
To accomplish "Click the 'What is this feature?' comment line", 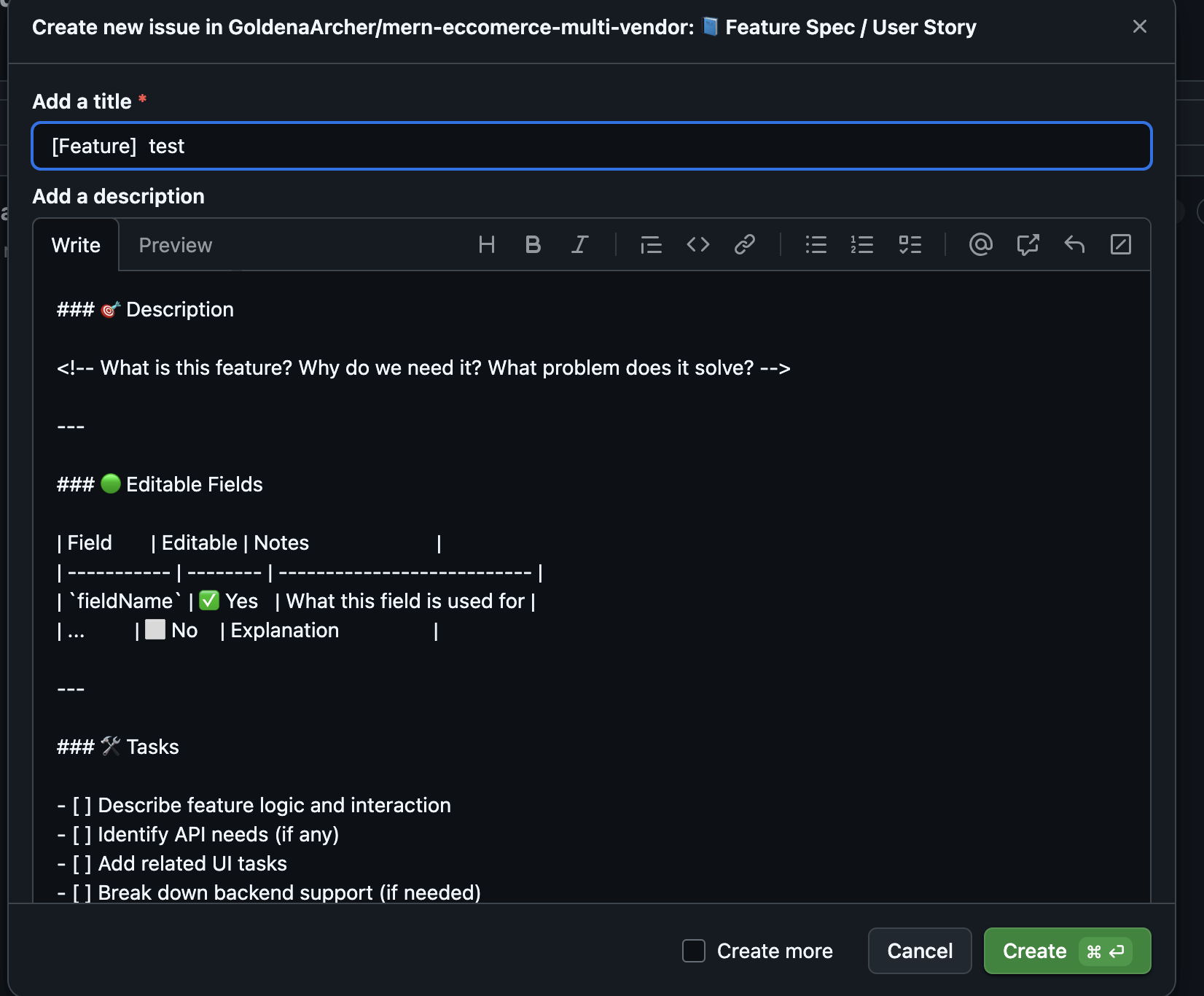I will click(423, 367).
